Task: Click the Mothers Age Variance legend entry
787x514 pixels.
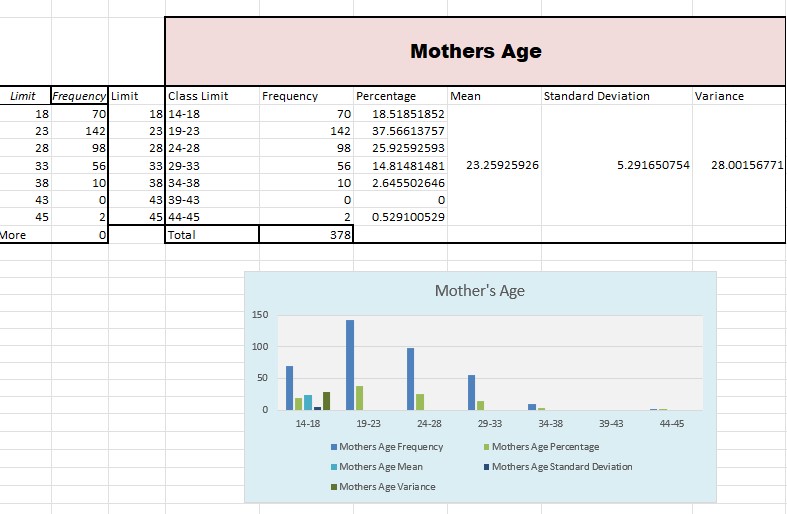Action: pos(383,487)
